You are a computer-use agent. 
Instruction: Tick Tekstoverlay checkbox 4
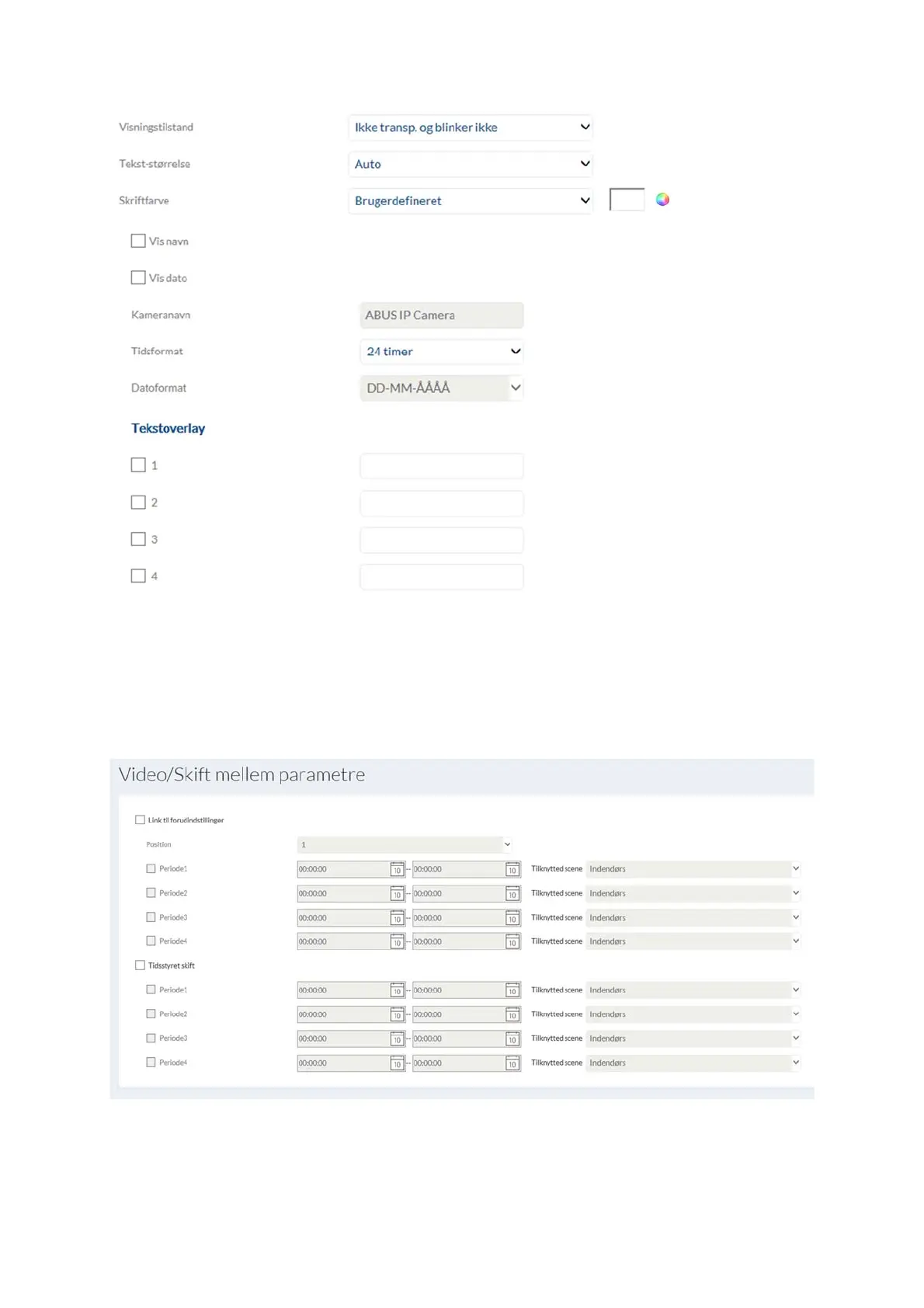point(138,576)
